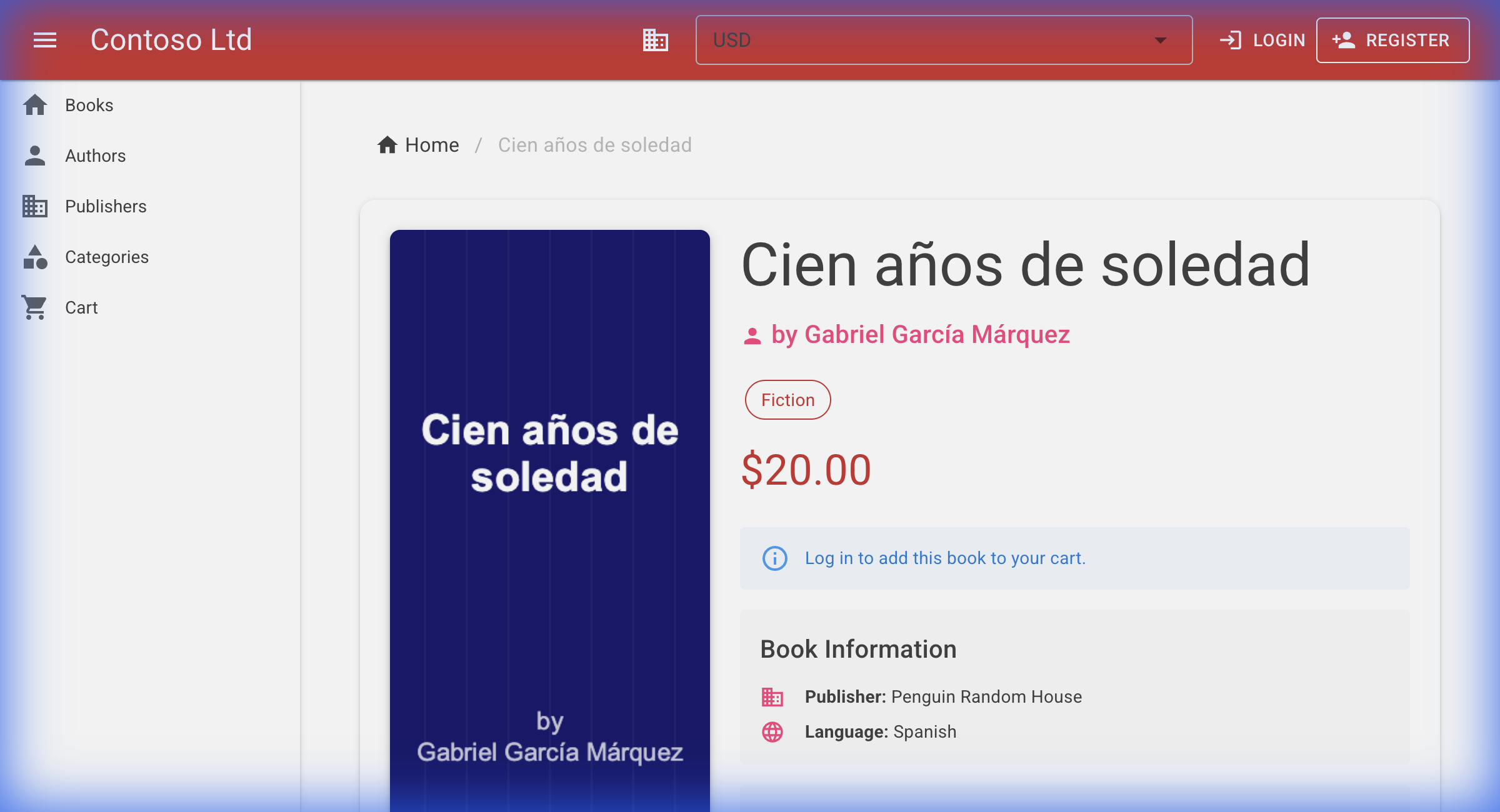Click the LOGIN button
The height and width of the screenshot is (812, 1500).
[1262, 40]
